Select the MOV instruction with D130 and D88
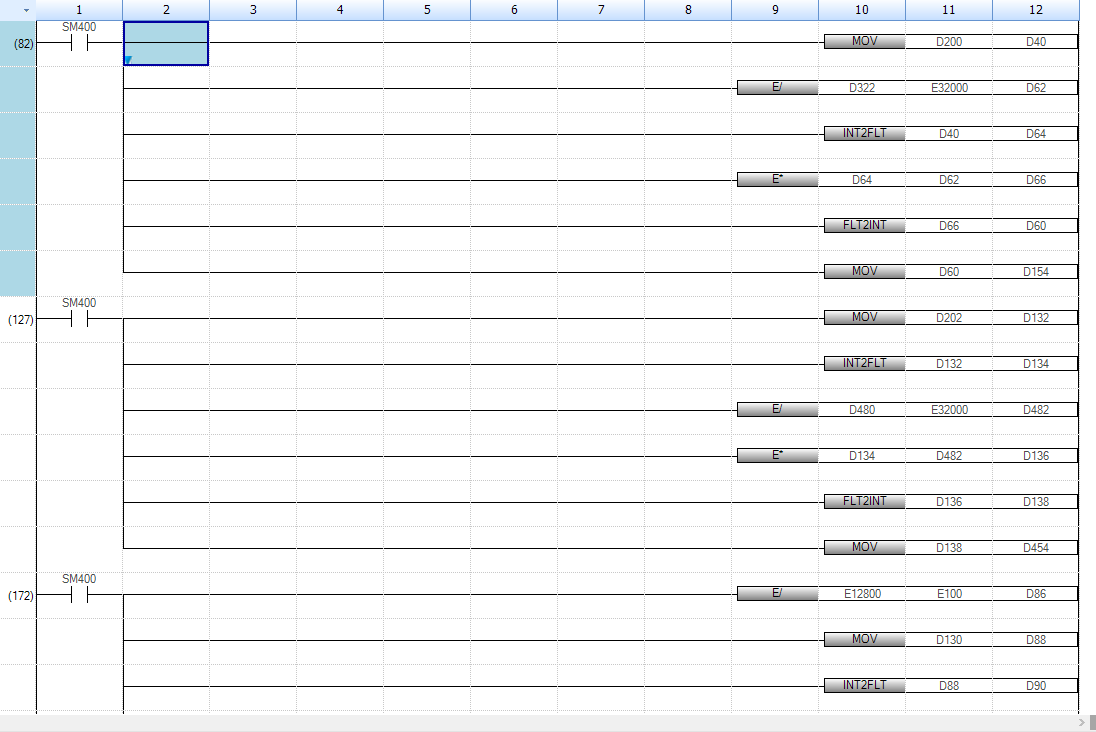1096x732 pixels. (864, 640)
